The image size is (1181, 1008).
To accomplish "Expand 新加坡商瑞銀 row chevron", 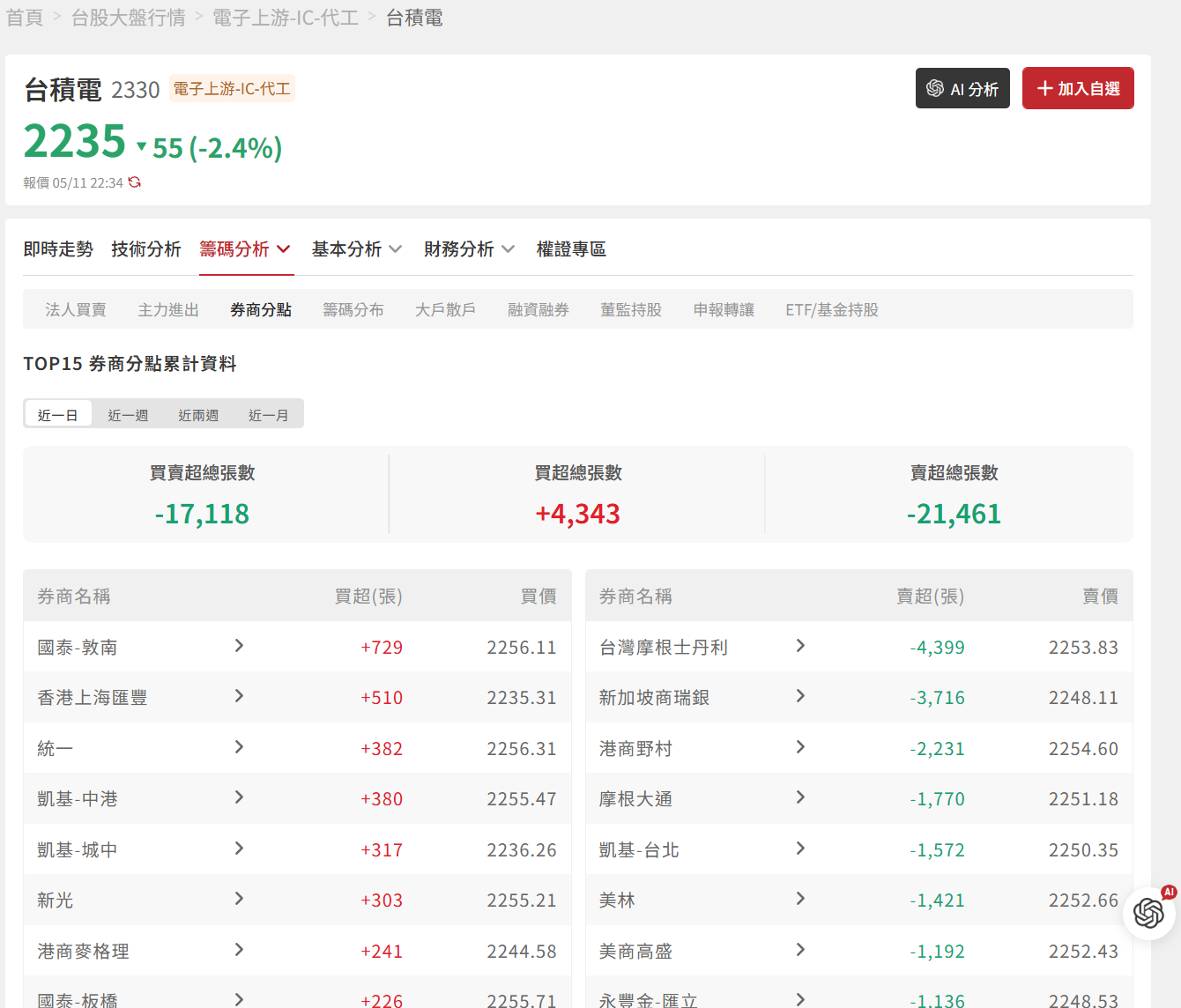I will pos(800,696).
